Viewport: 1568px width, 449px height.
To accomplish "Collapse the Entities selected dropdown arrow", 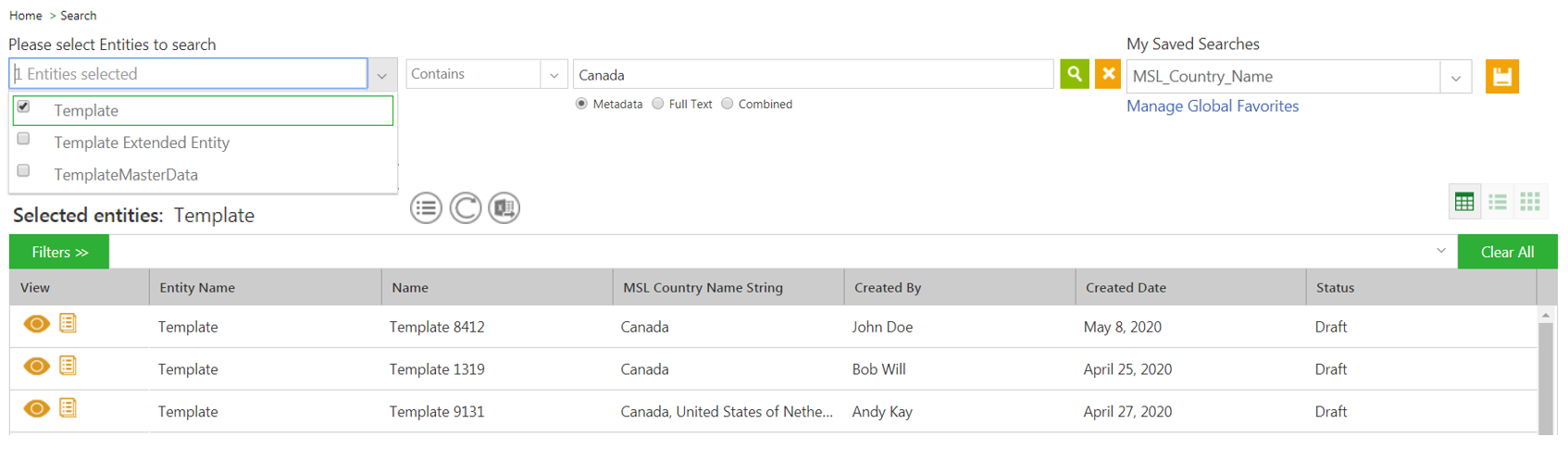I will point(382,75).
